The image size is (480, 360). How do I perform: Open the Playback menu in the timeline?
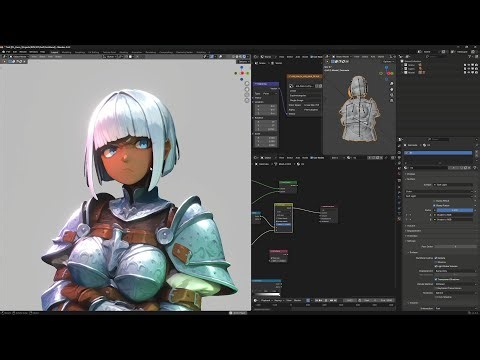(266, 300)
